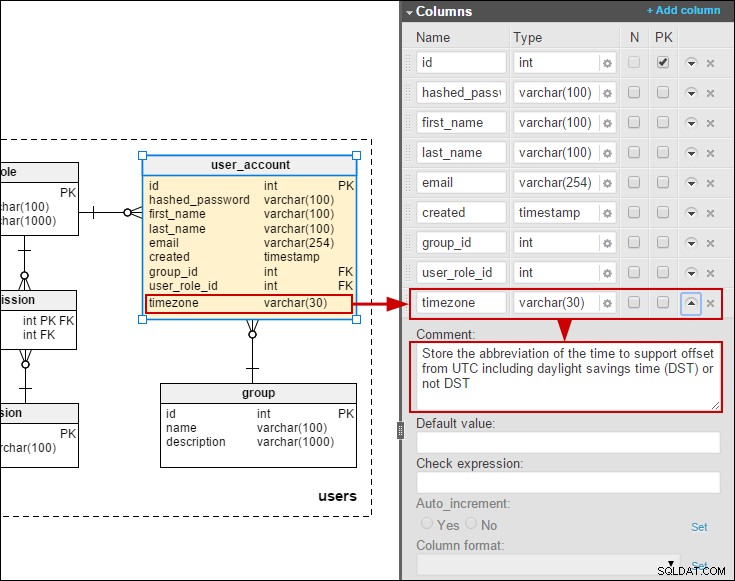Grab the drag handle of email row
This screenshot has height=581, width=735.
click(x=408, y=183)
